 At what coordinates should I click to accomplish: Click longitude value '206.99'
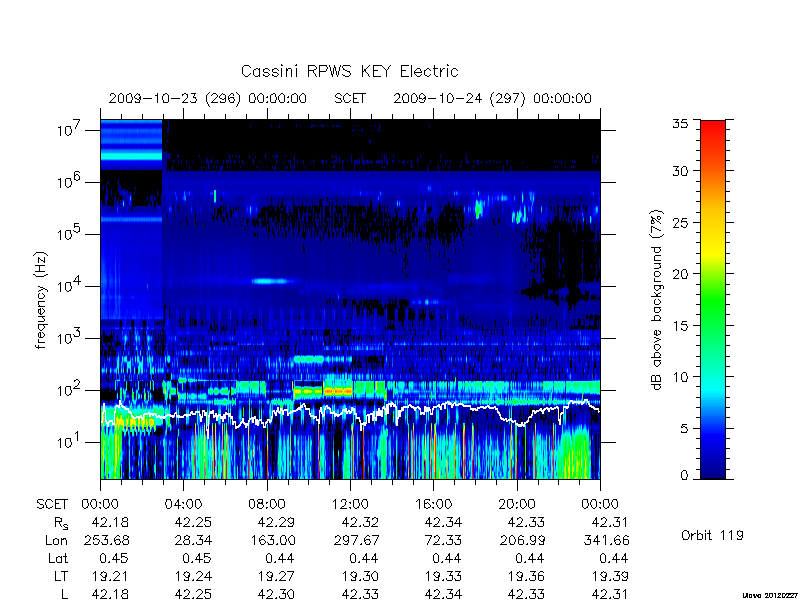522,540
